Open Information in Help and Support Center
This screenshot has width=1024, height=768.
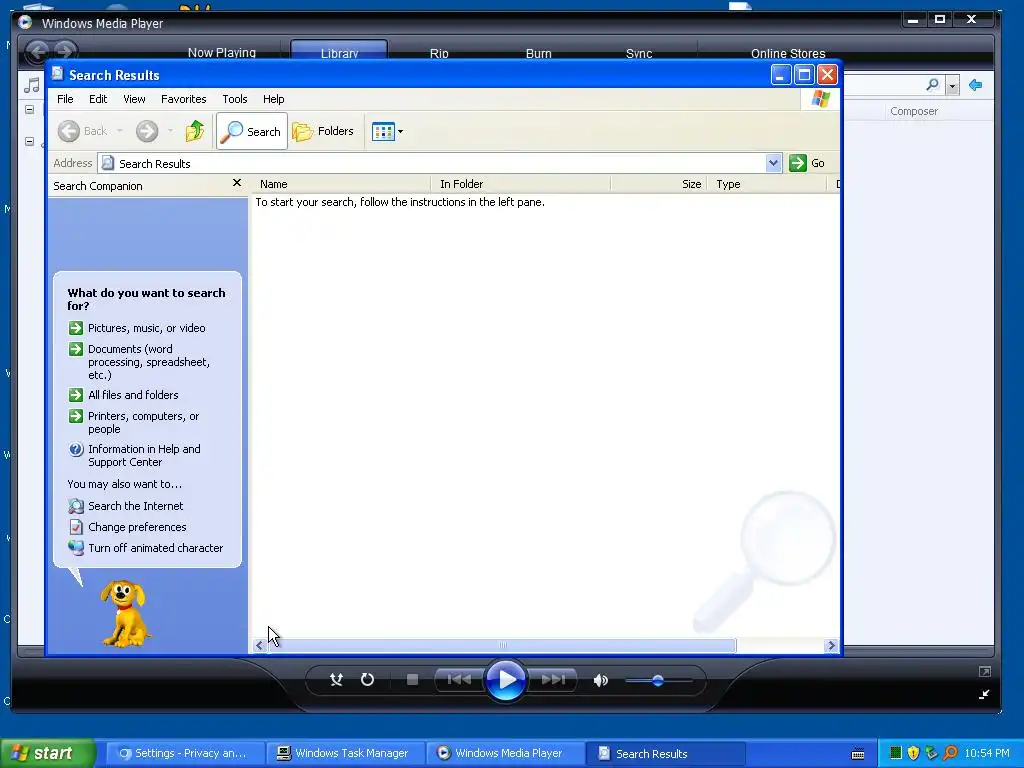135,455
